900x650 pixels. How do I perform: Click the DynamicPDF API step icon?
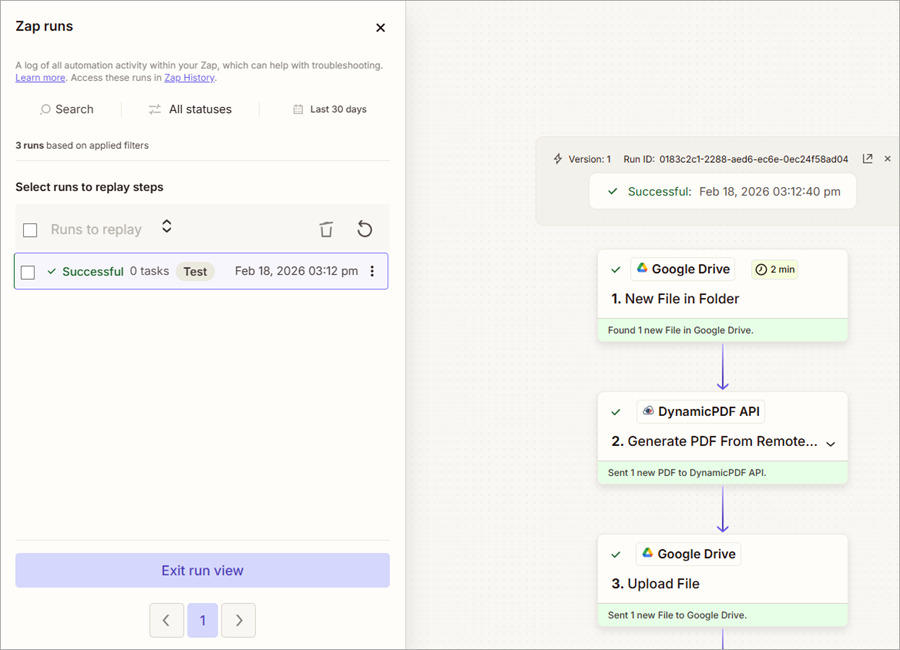point(648,411)
